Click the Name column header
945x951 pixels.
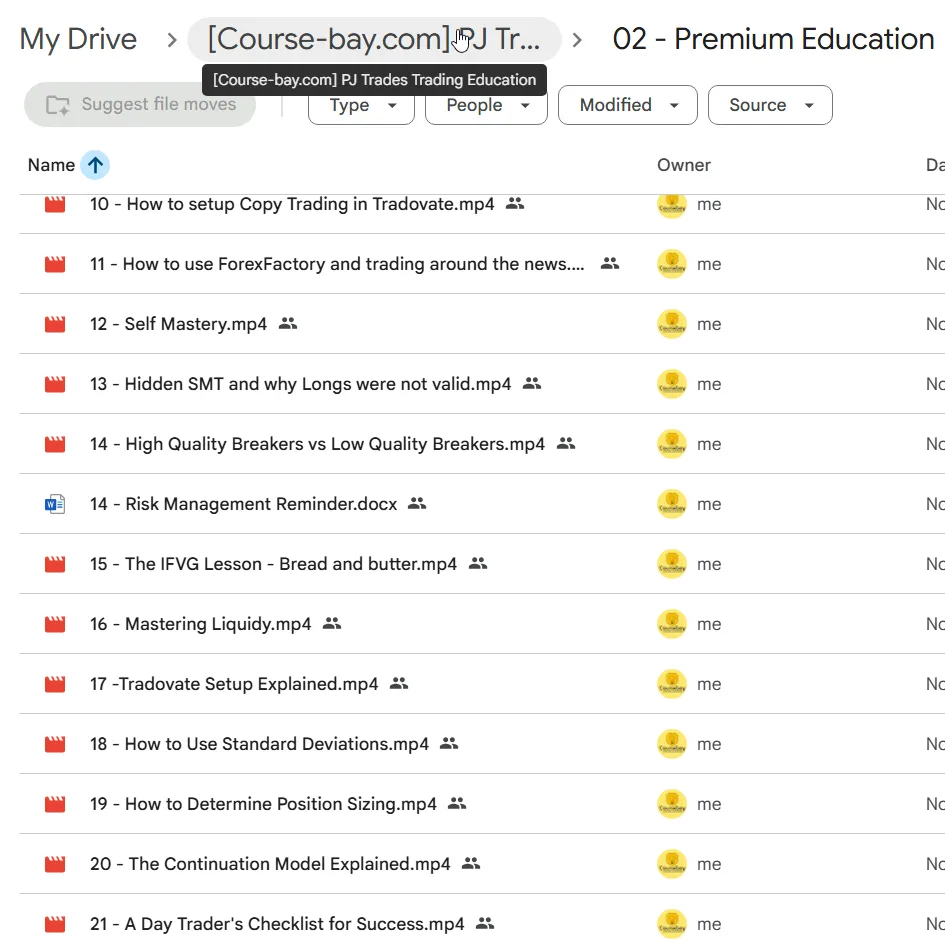52,165
